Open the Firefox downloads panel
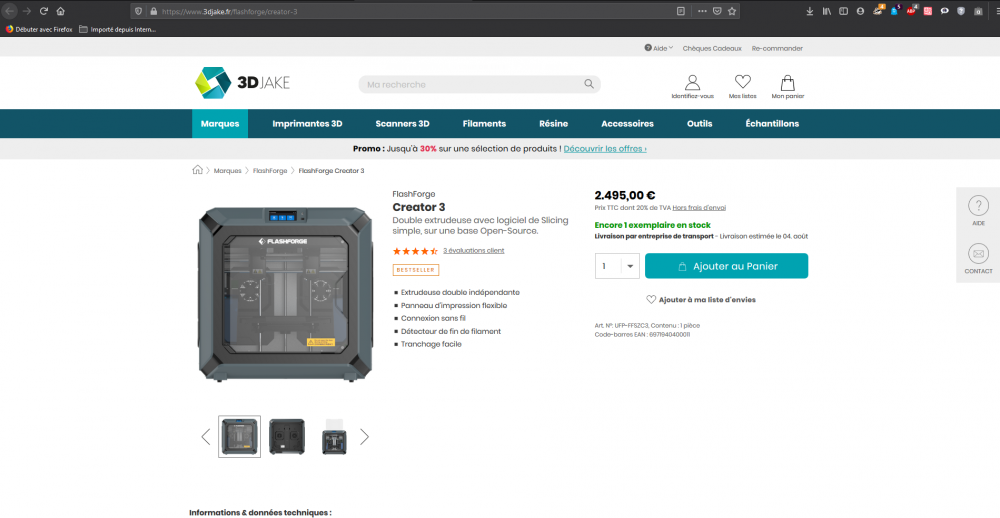 tap(810, 11)
